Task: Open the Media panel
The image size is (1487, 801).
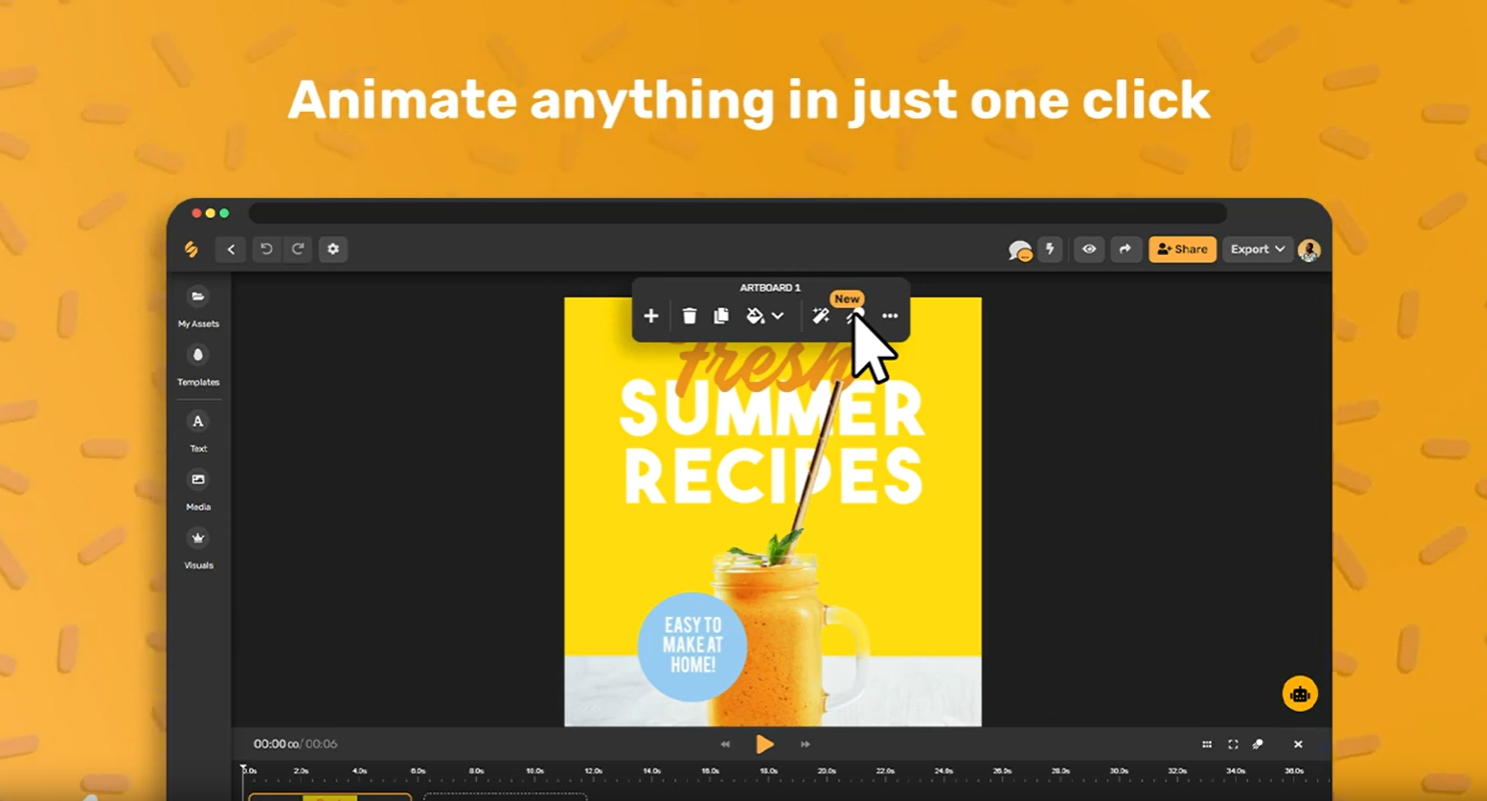Action: click(198, 481)
